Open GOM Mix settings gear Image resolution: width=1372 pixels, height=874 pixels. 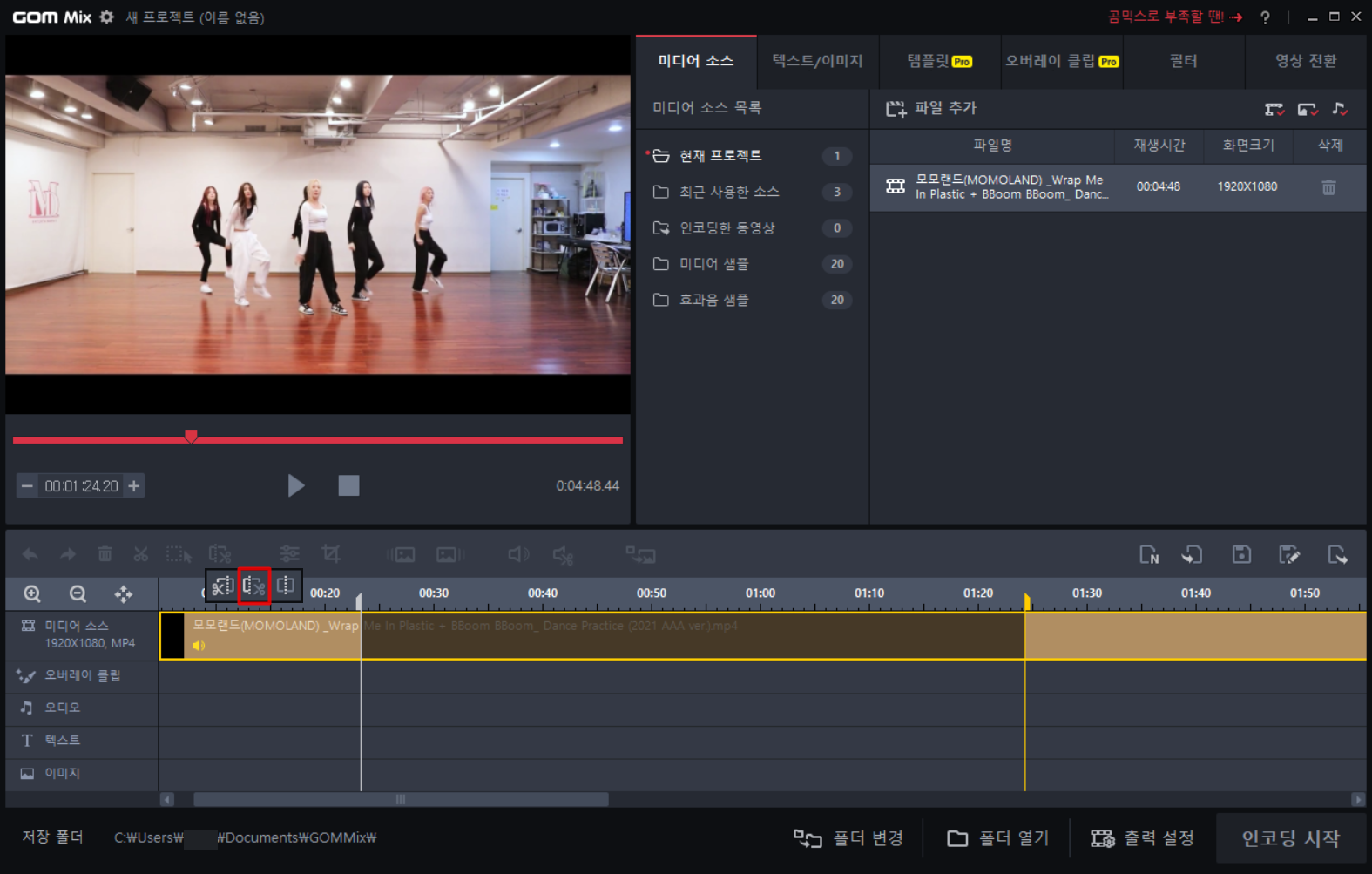pyautogui.click(x=106, y=17)
